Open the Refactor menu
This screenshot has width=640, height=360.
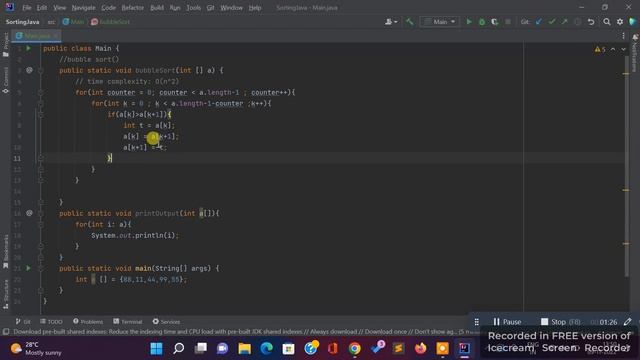[x=133, y=8]
